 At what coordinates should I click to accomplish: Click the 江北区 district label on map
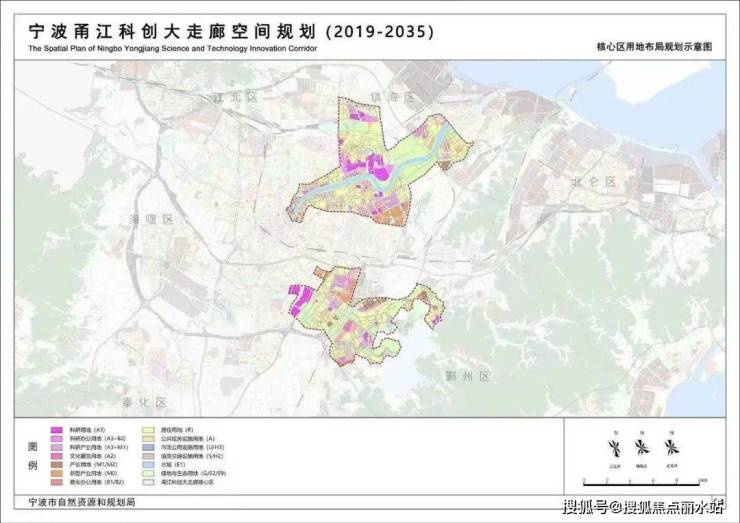point(235,98)
